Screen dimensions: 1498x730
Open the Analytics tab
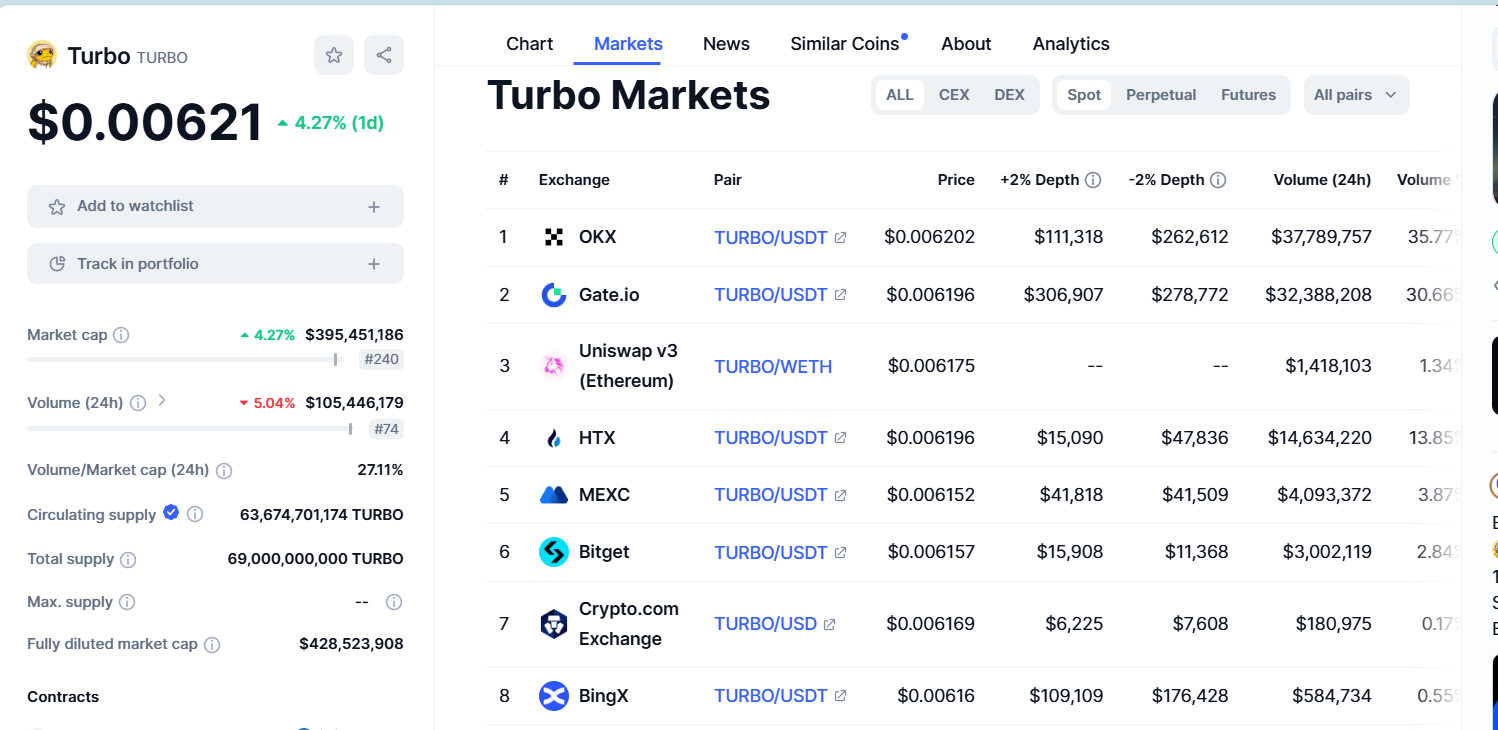[1071, 44]
